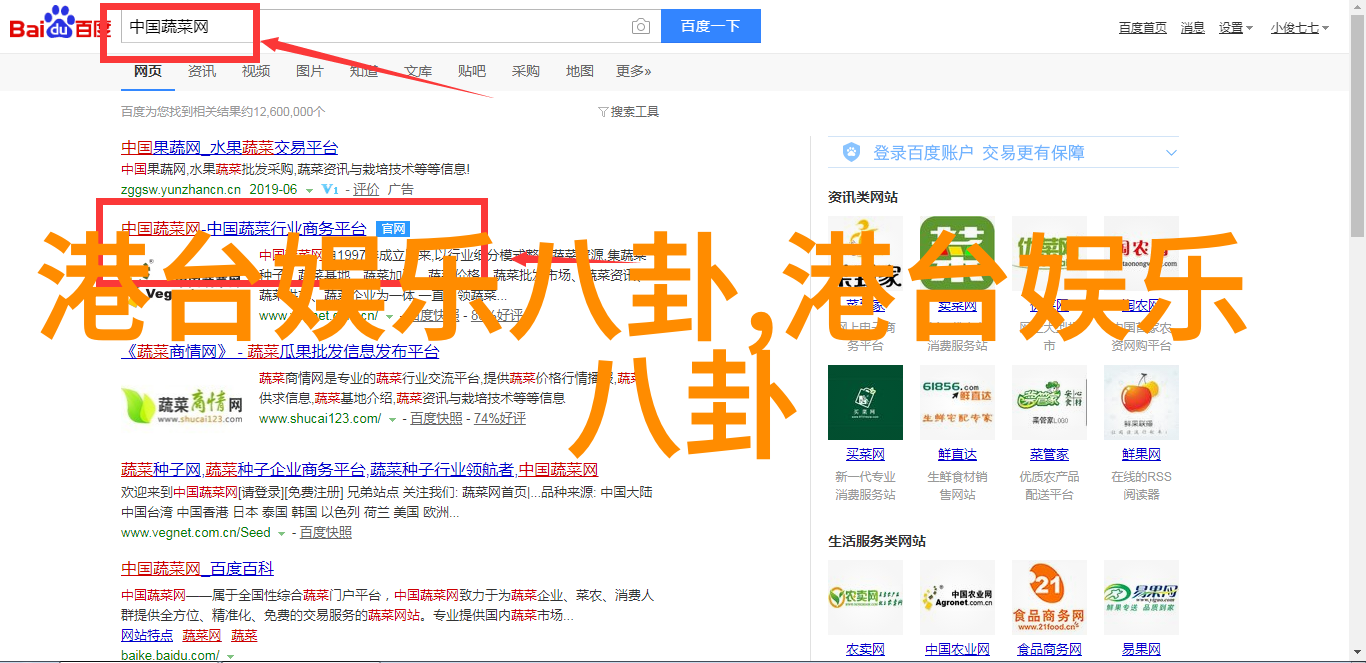The image size is (1366, 663).
Task: Open the 鲜果网 red apple thumbnail
Action: click(x=1141, y=402)
